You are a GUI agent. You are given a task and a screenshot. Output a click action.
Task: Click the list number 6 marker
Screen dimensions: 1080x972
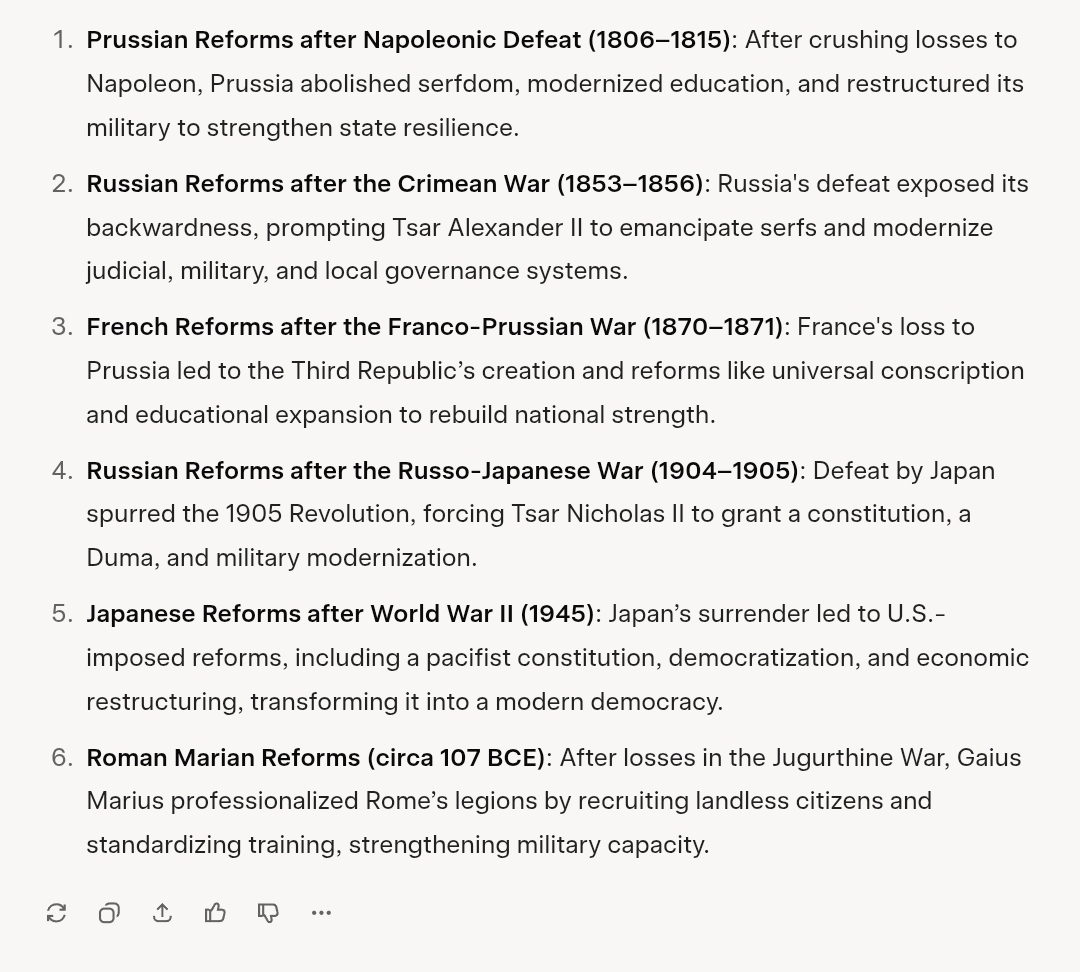(62, 758)
